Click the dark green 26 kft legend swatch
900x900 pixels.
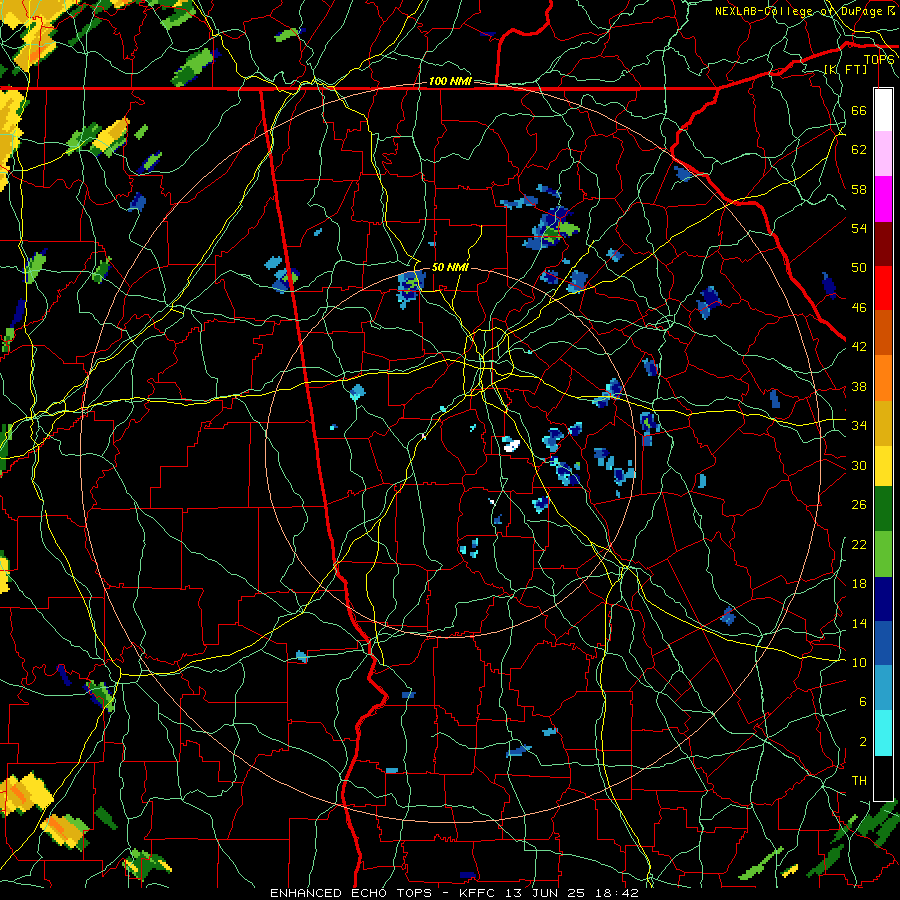pos(883,509)
